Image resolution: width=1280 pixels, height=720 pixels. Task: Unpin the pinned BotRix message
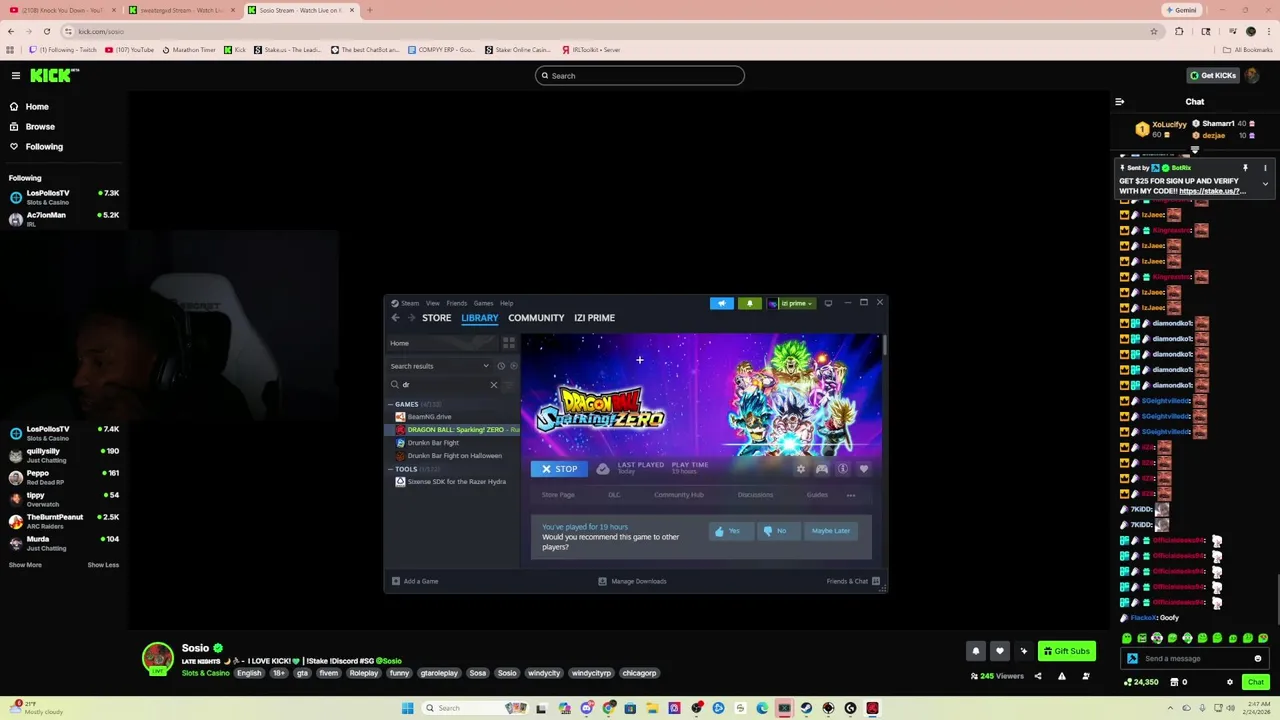pos(1245,168)
